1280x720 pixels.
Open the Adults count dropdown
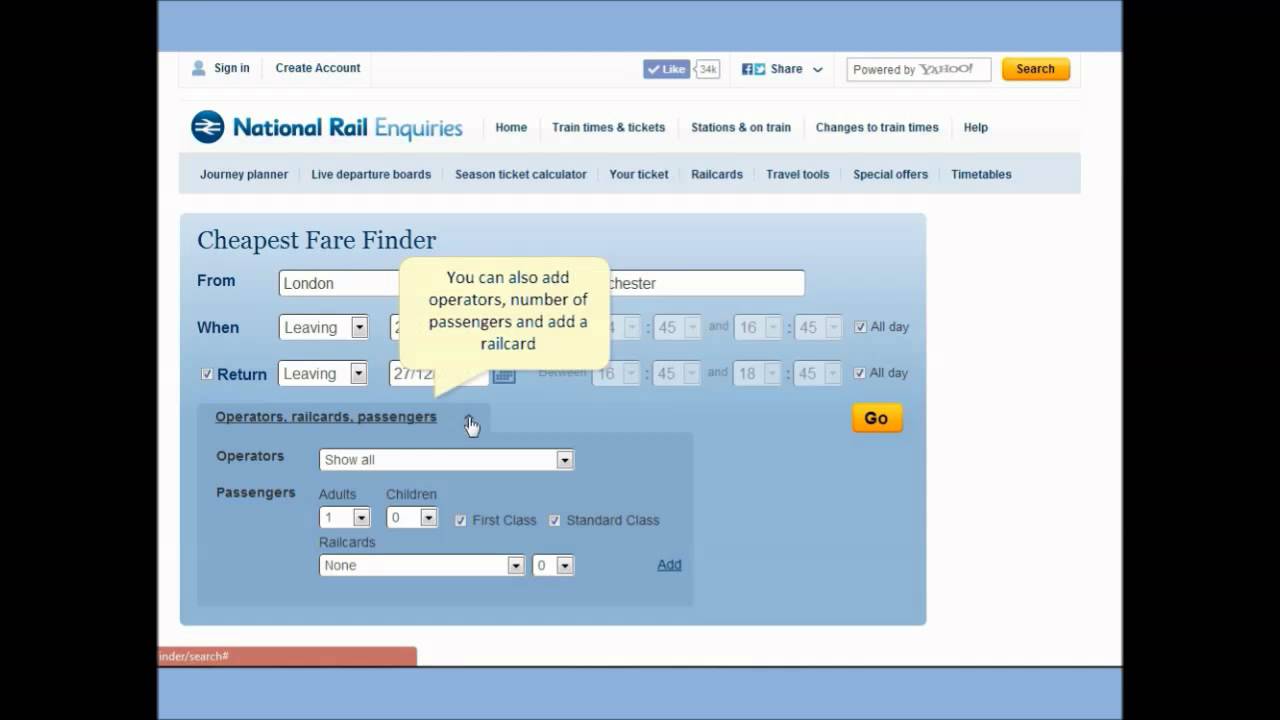click(x=345, y=518)
